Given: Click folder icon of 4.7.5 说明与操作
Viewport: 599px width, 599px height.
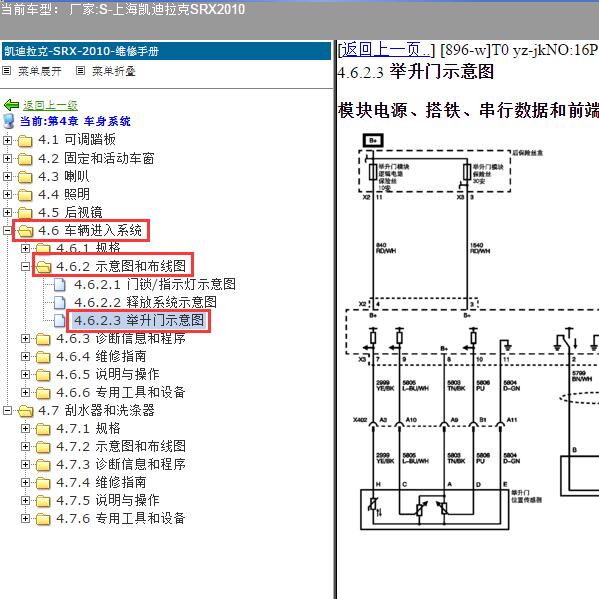Looking at the screenshot, I should [x=43, y=500].
